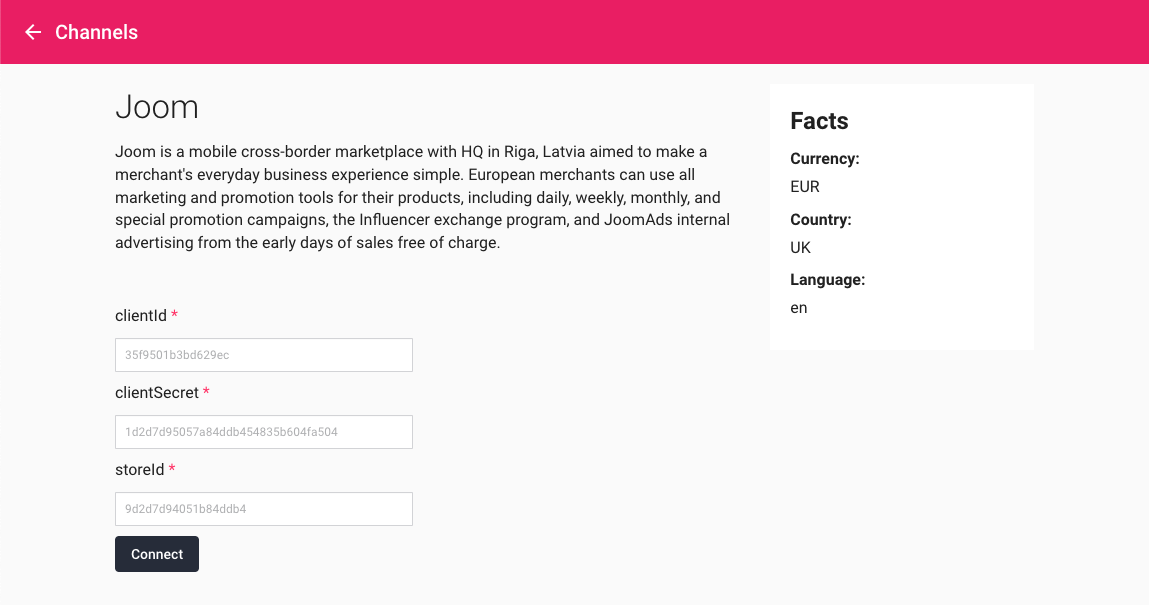Click the Joom marketplace description paragraph

point(422,197)
